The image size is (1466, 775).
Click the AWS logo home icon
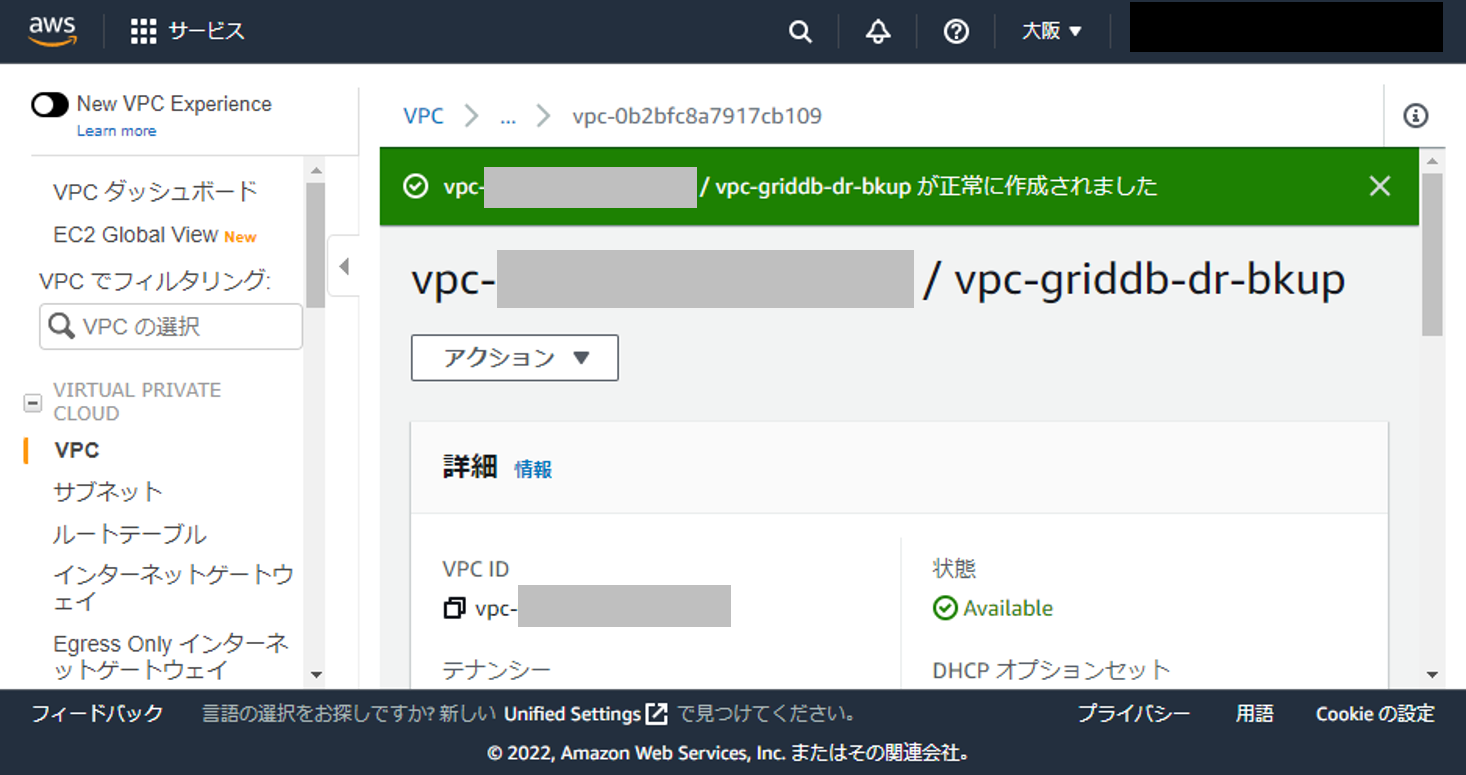(x=52, y=31)
